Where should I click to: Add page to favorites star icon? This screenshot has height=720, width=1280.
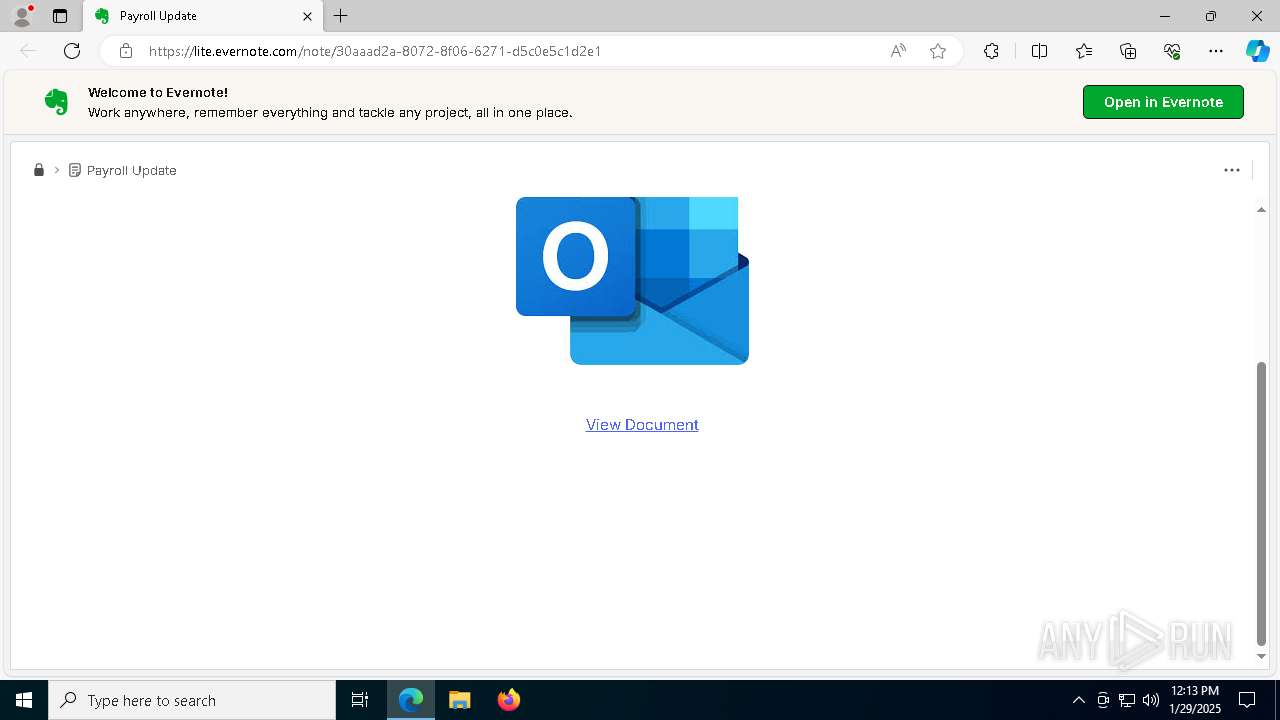click(x=938, y=51)
